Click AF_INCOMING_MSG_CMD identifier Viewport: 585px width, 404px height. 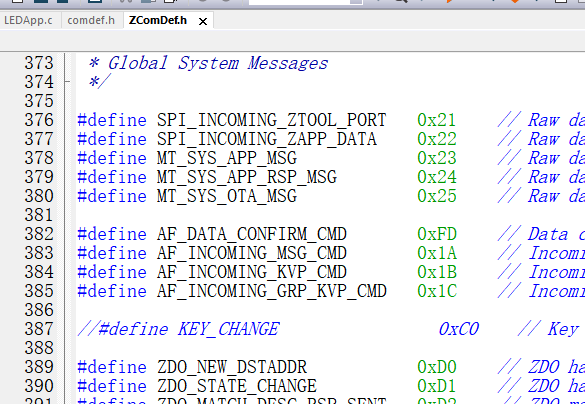click(x=251, y=253)
